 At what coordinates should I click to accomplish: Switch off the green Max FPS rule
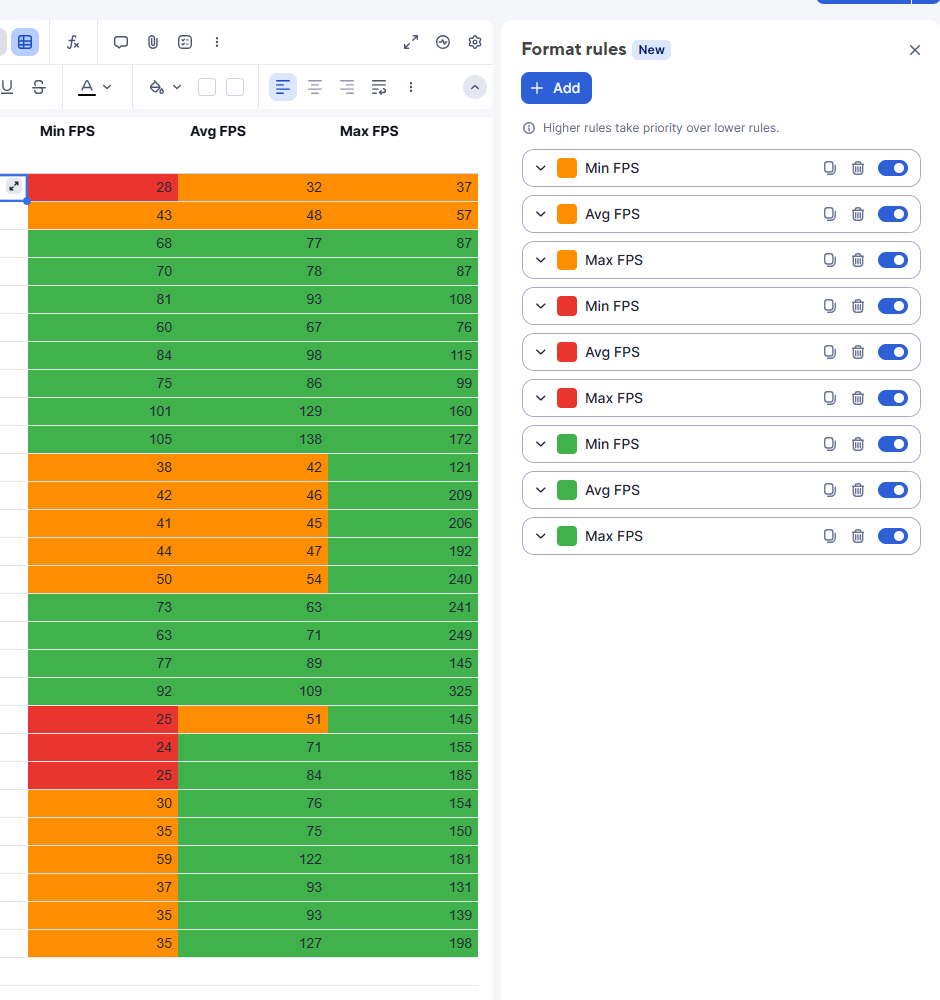(x=892, y=536)
